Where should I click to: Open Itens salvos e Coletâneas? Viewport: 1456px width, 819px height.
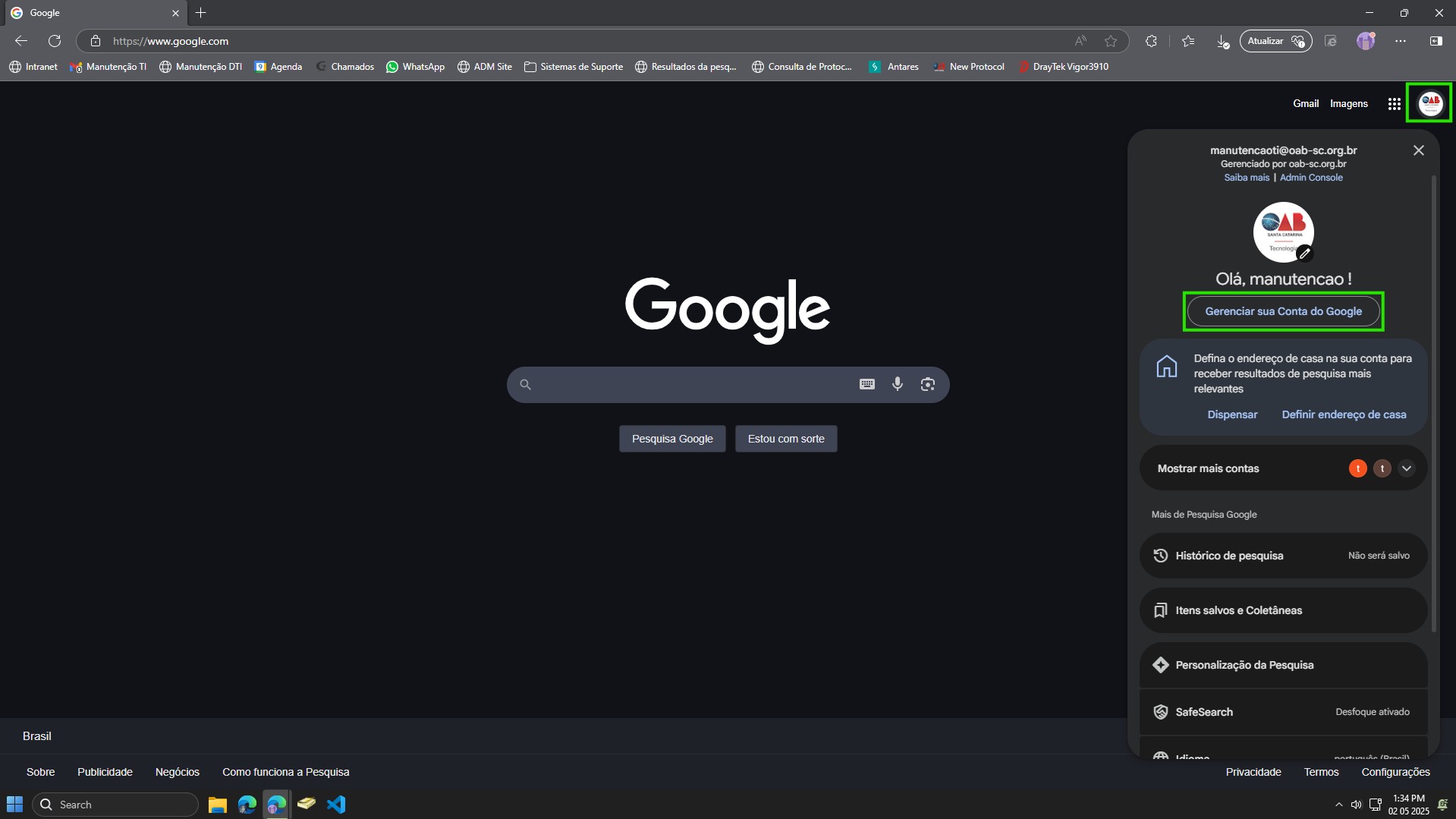coord(1284,610)
